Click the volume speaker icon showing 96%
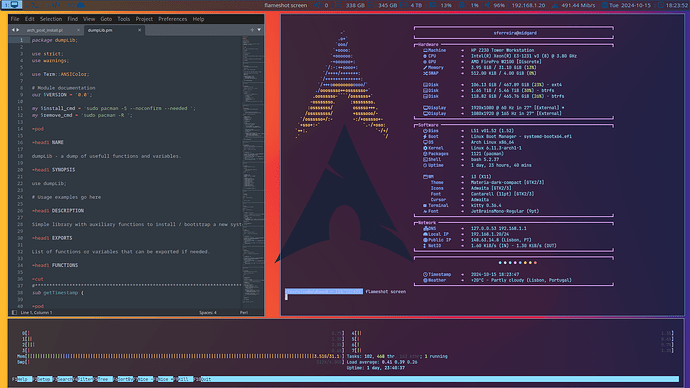The image size is (690, 388). pyautogui.click(x=488, y=5)
